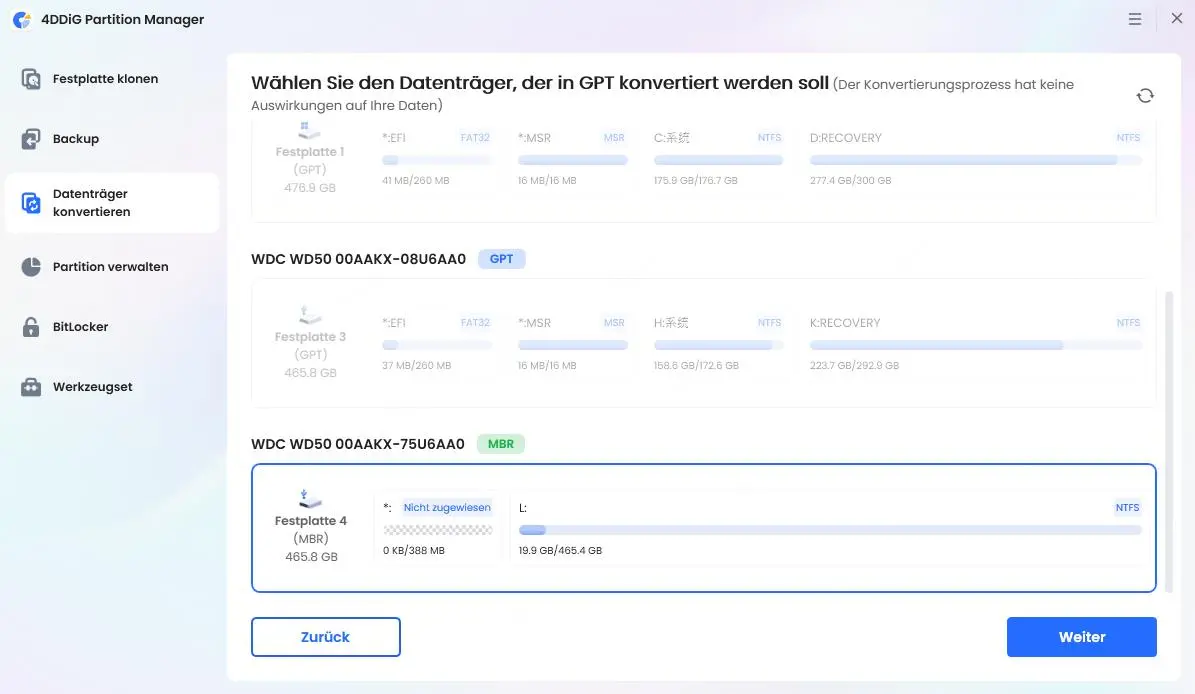Click the 'Festplatte 4' disk name text
Image resolution: width=1195 pixels, height=694 pixels.
pos(310,521)
